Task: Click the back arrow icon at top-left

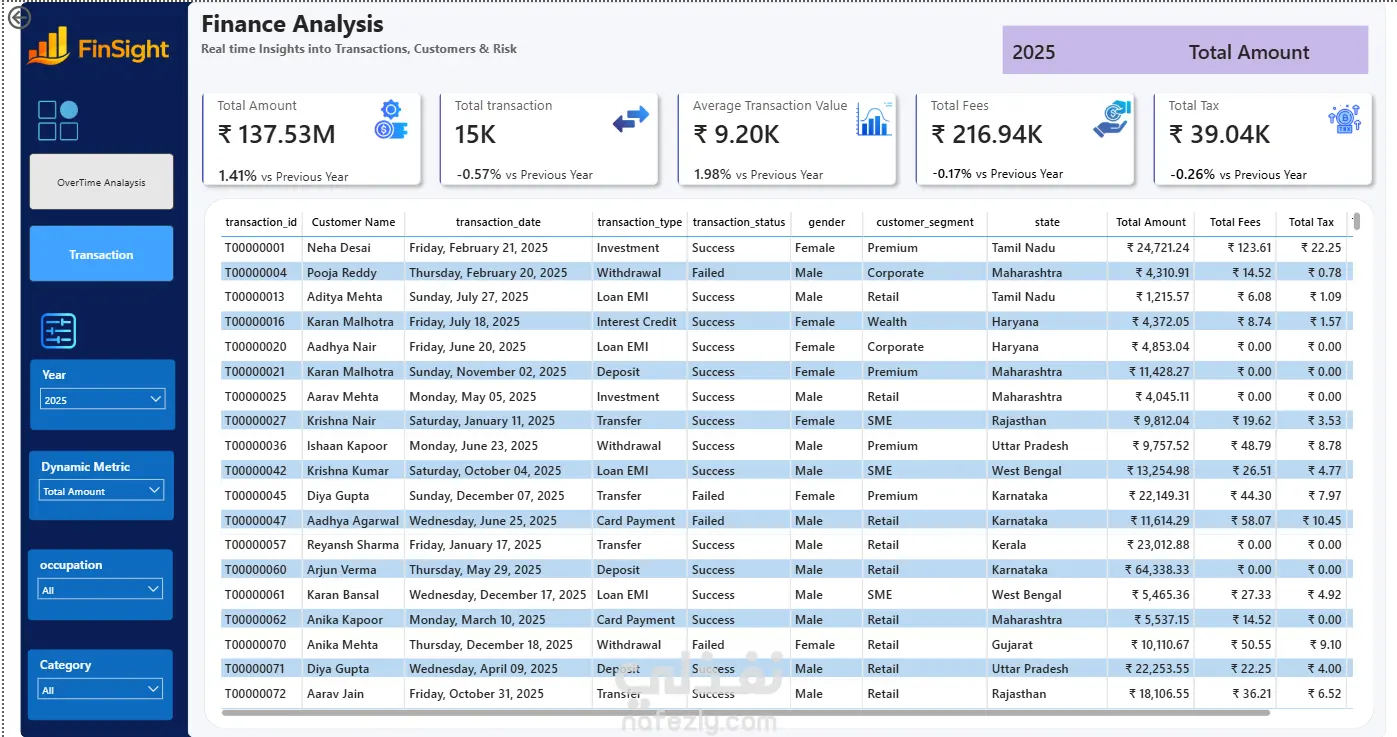Action: tap(18, 17)
